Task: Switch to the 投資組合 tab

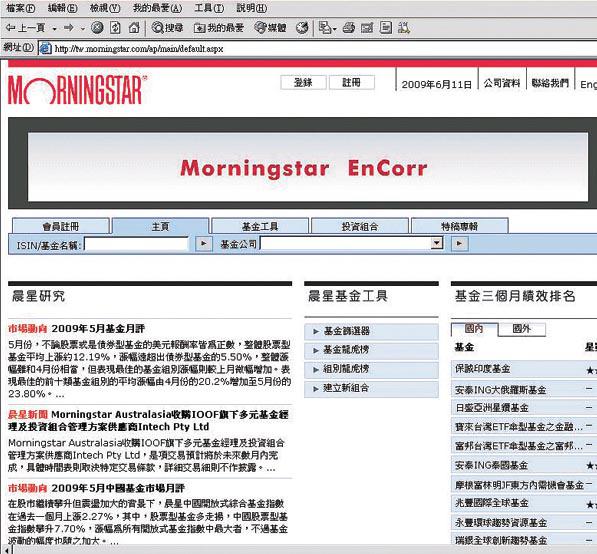Action: coord(360,226)
